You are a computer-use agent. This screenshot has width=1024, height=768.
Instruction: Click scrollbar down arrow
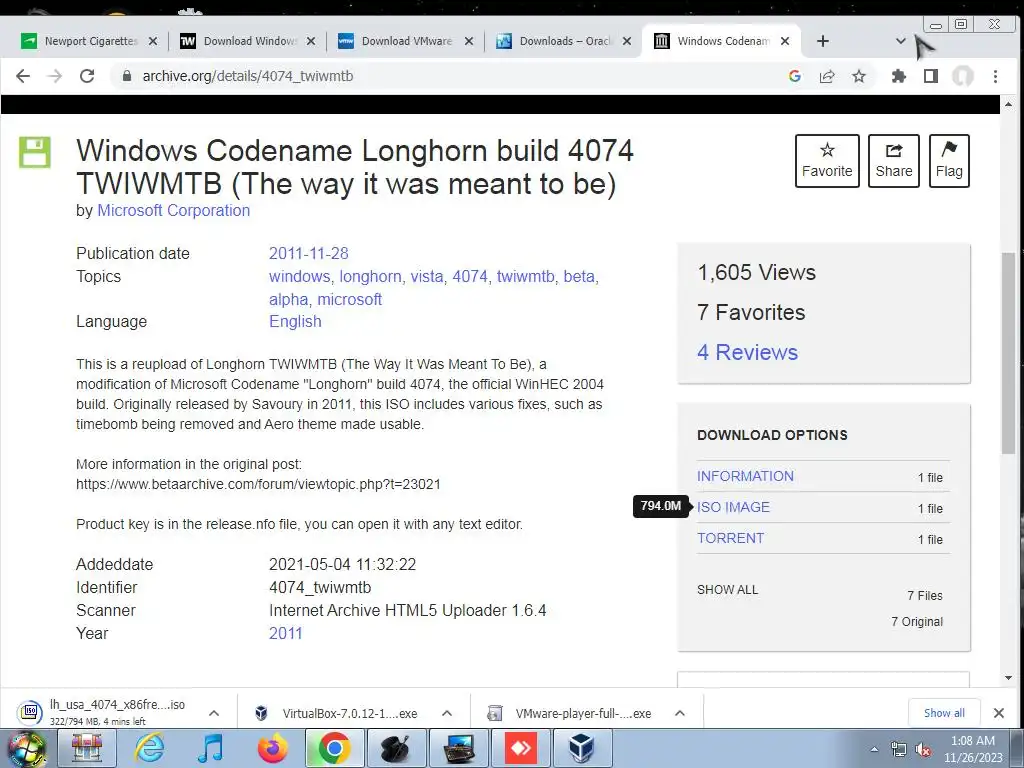[1008, 679]
